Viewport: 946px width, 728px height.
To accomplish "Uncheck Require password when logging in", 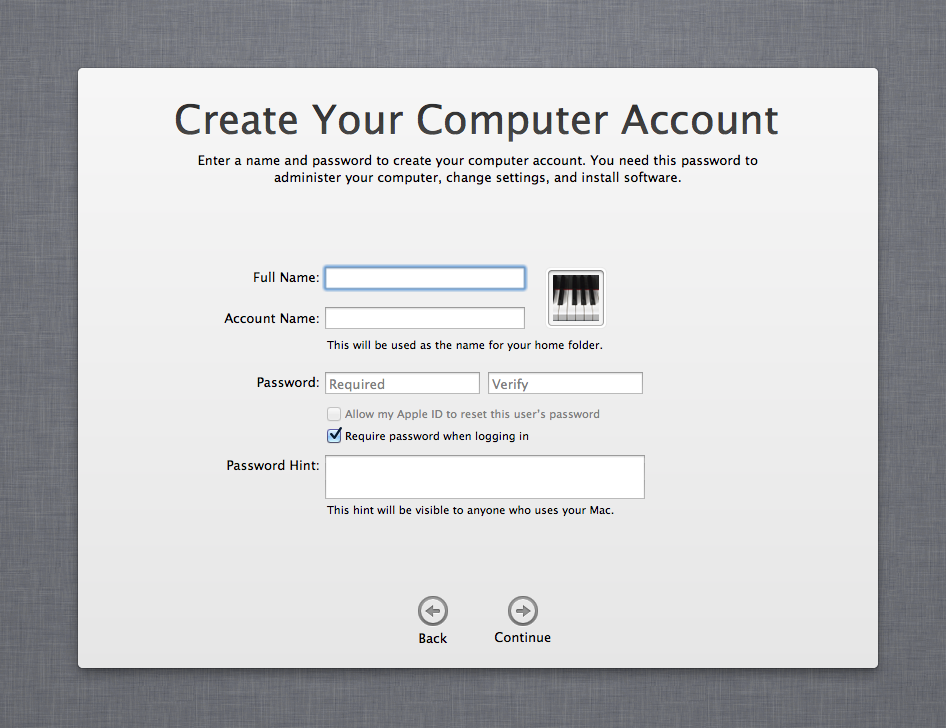I will (x=334, y=435).
